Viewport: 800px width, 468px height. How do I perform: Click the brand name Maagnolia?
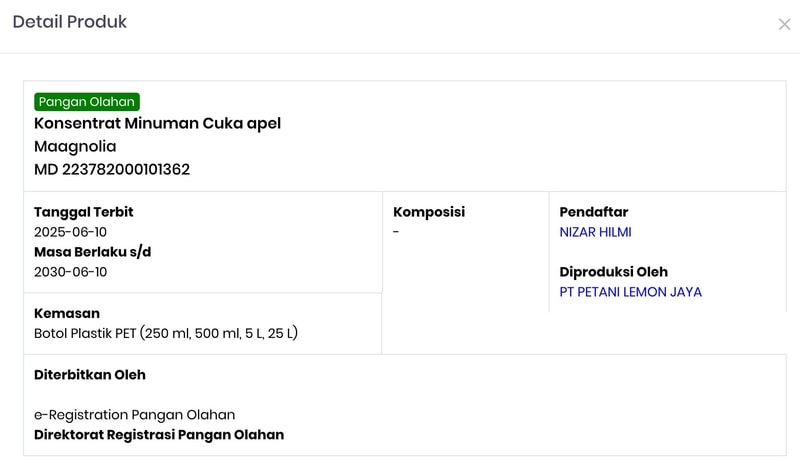(75, 147)
